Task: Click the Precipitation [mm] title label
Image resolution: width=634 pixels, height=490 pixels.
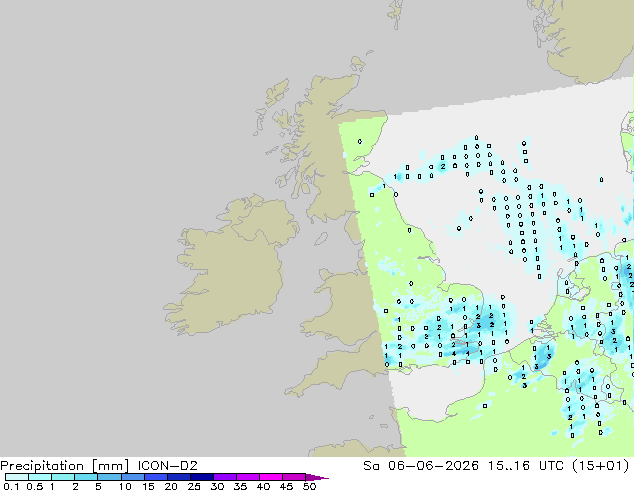Action: (x=65, y=466)
